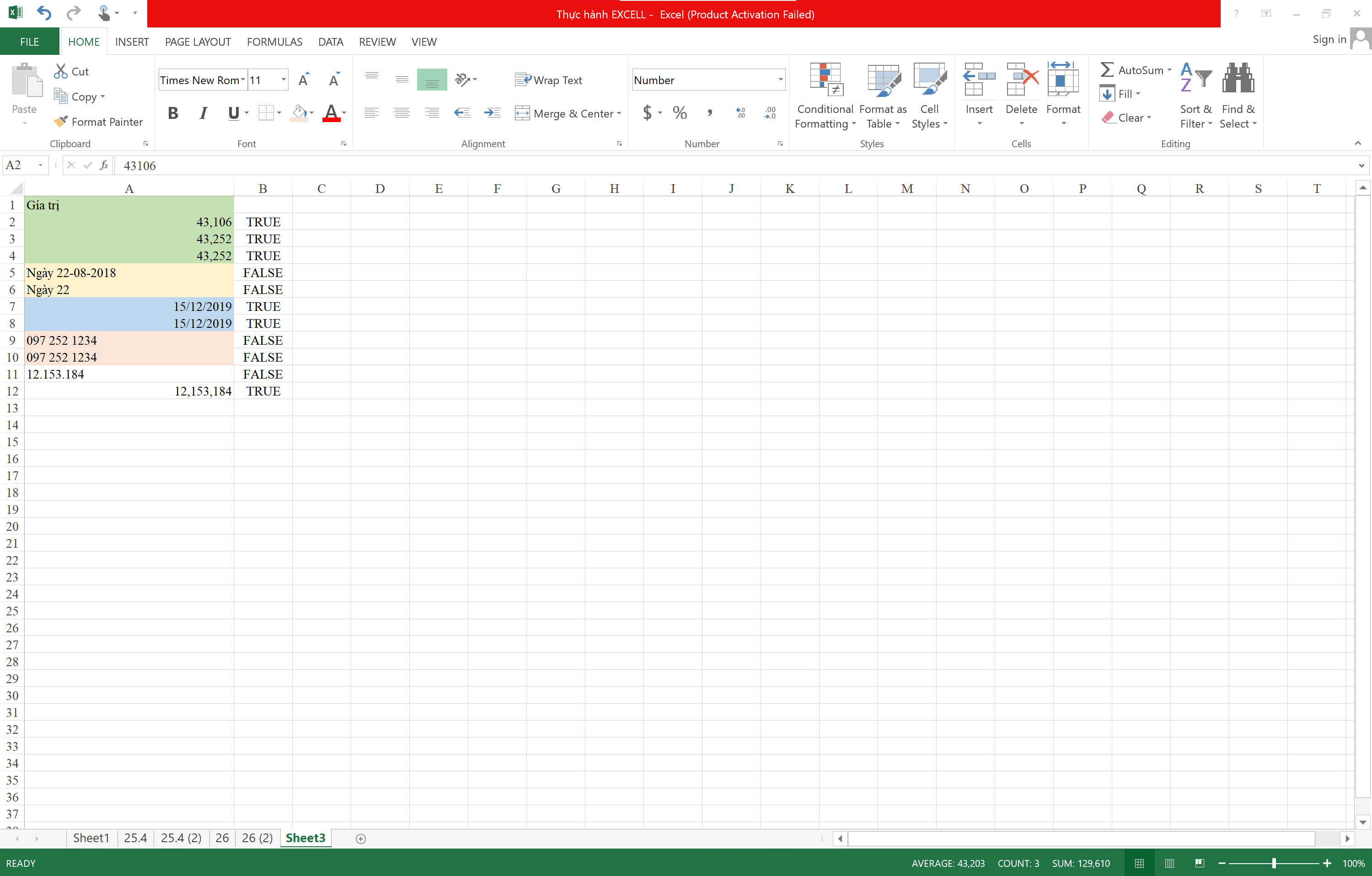The width and height of the screenshot is (1372, 876).
Task: Open the FORMULAS ribbon tab
Action: coord(274,42)
